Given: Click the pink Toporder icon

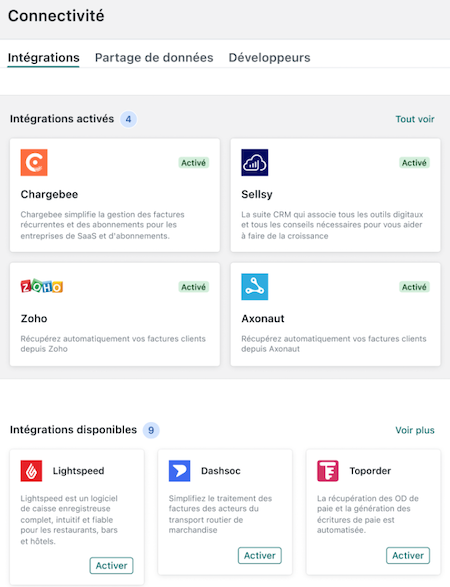Looking at the screenshot, I should coord(328,471).
